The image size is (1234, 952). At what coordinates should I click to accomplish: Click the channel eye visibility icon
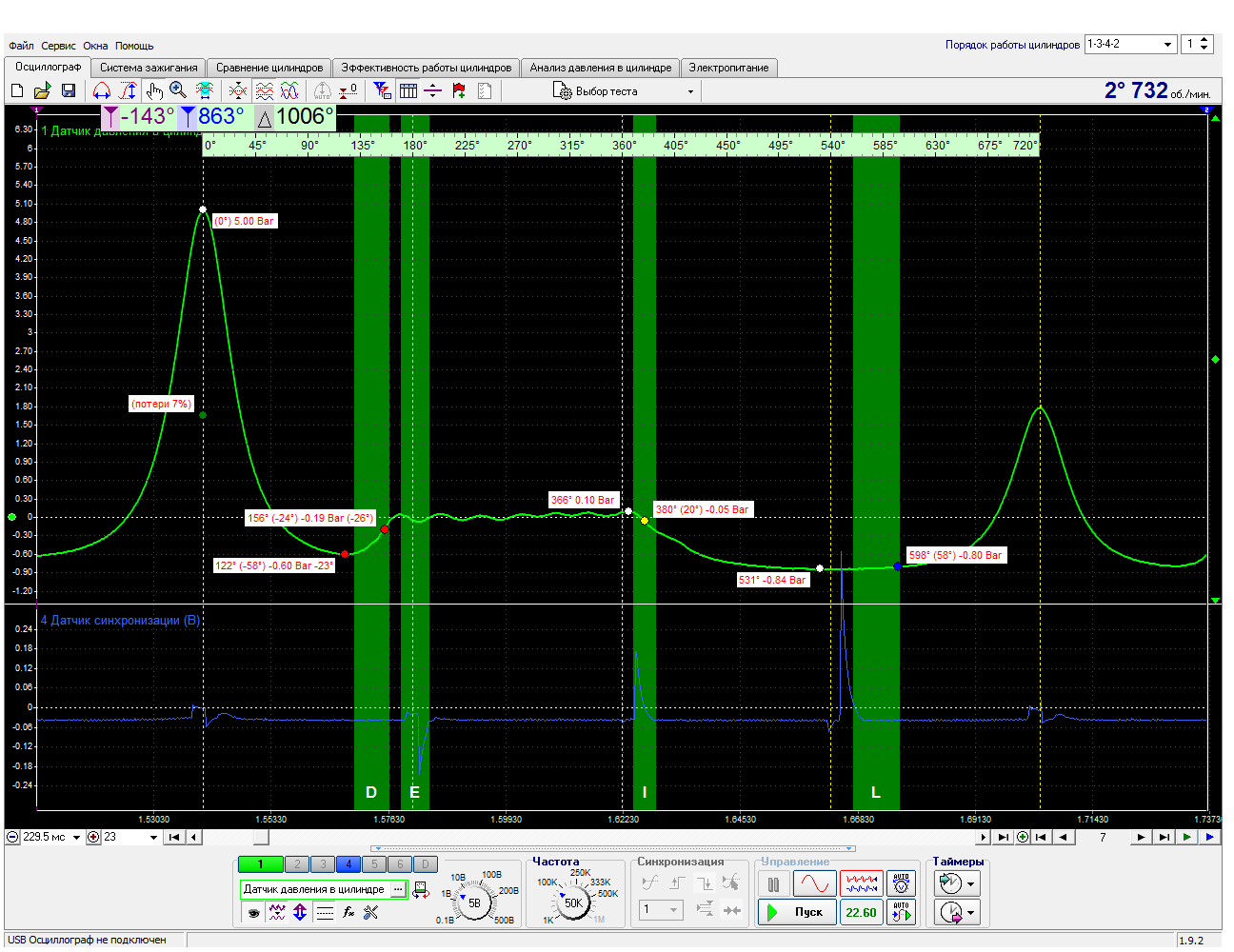coord(254,912)
